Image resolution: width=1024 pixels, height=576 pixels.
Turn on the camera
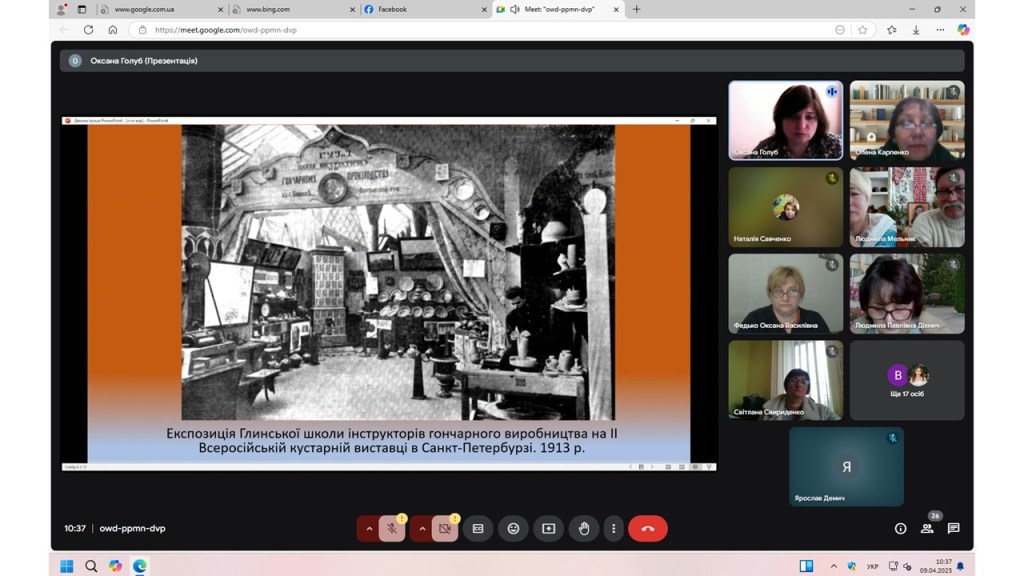pyautogui.click(x=445, y=528)
